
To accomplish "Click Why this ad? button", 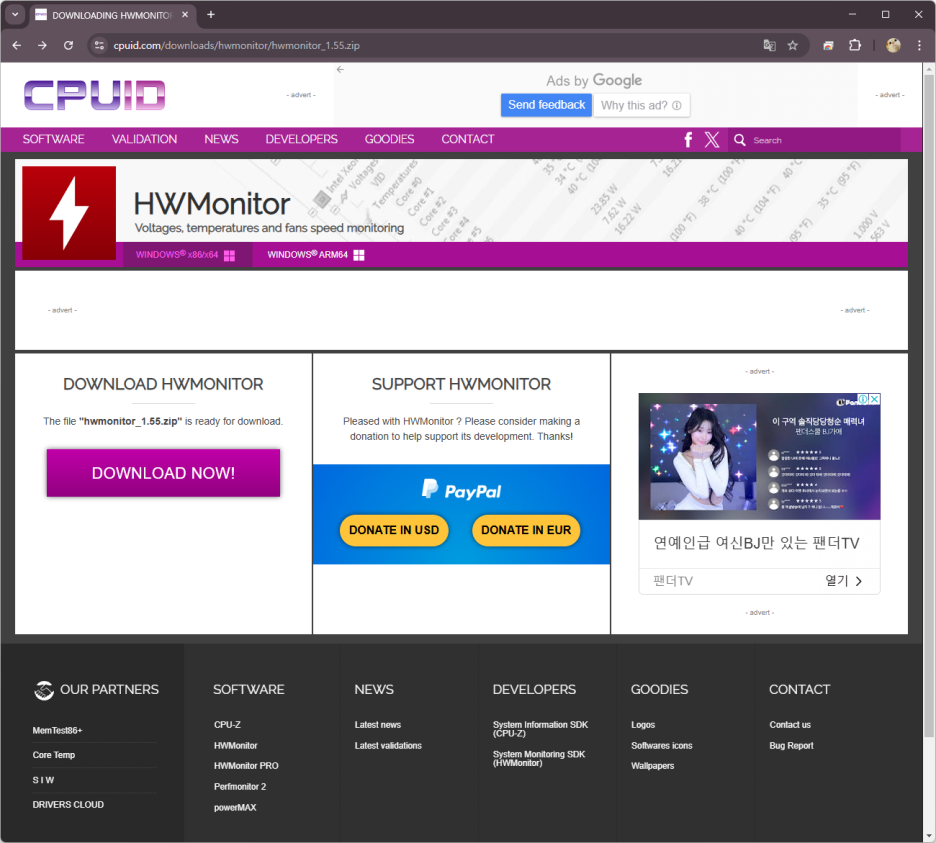I will point(642,105).
